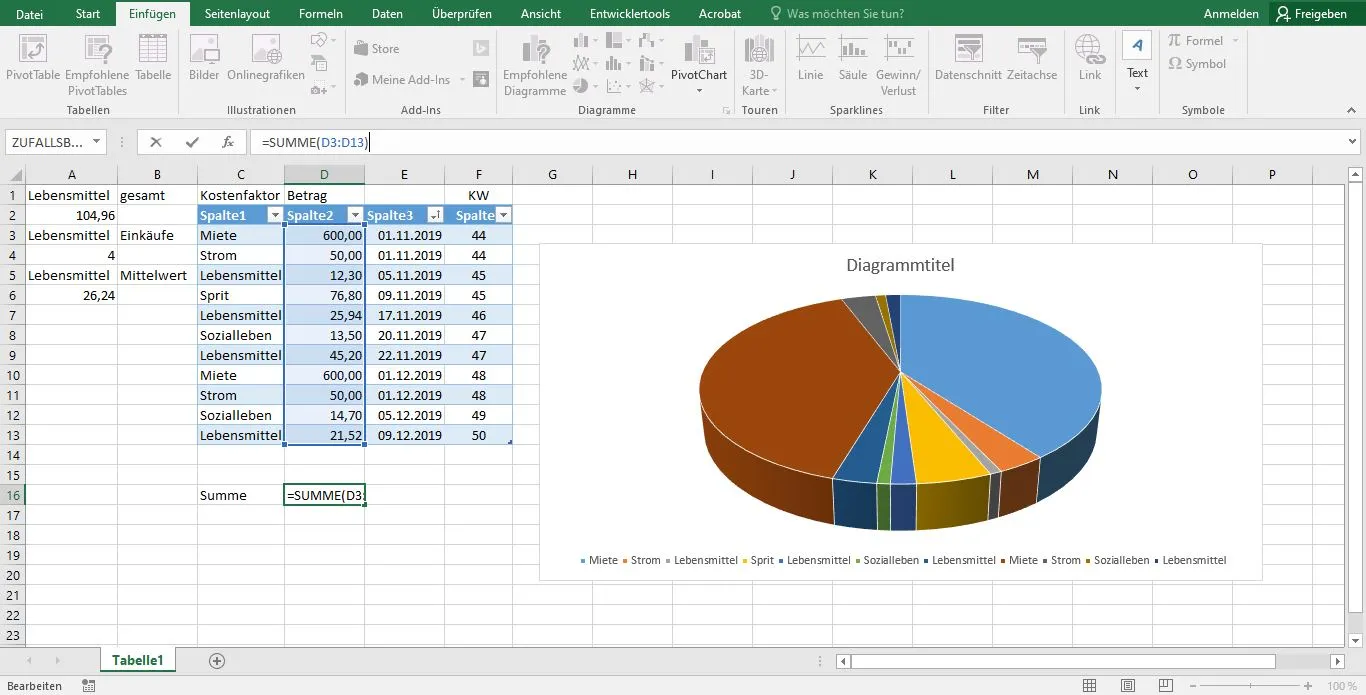Expand the Text dropdown in Symbole group
1366x695 pixels.
pyautogui.click(x=1137, y=86)
